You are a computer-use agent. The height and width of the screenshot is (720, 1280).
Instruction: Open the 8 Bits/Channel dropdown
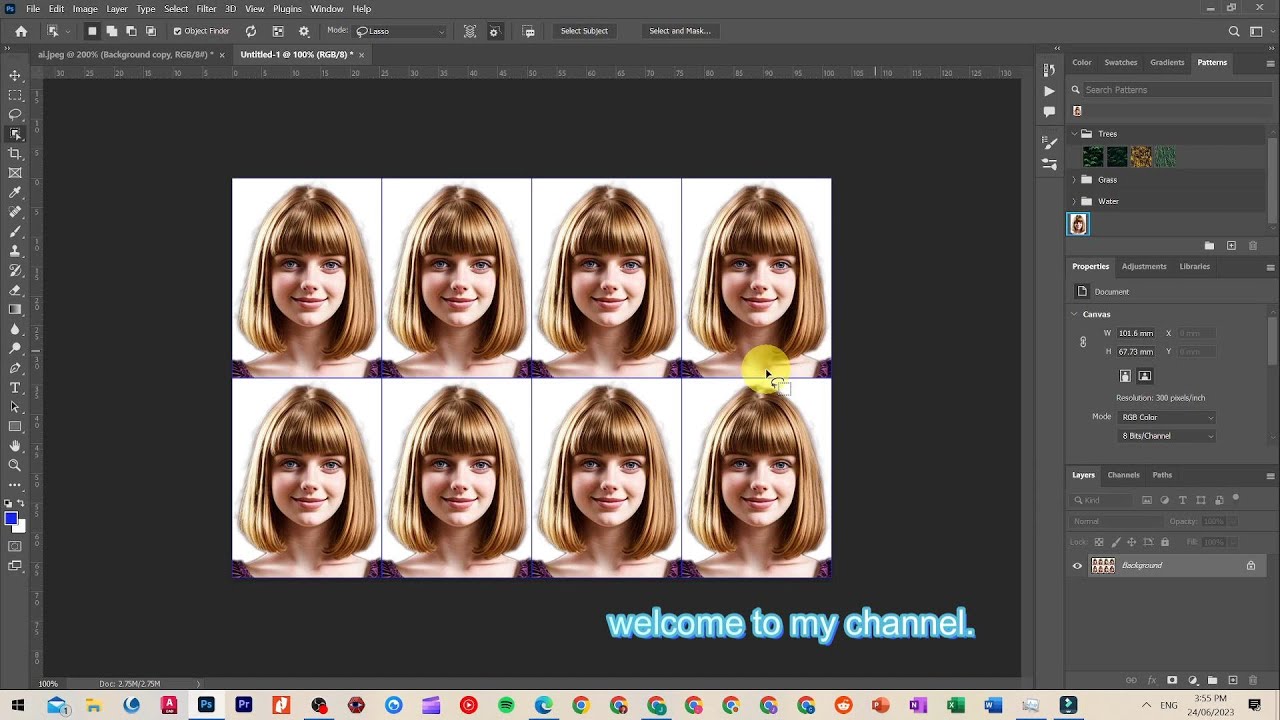coord(1167,436)
